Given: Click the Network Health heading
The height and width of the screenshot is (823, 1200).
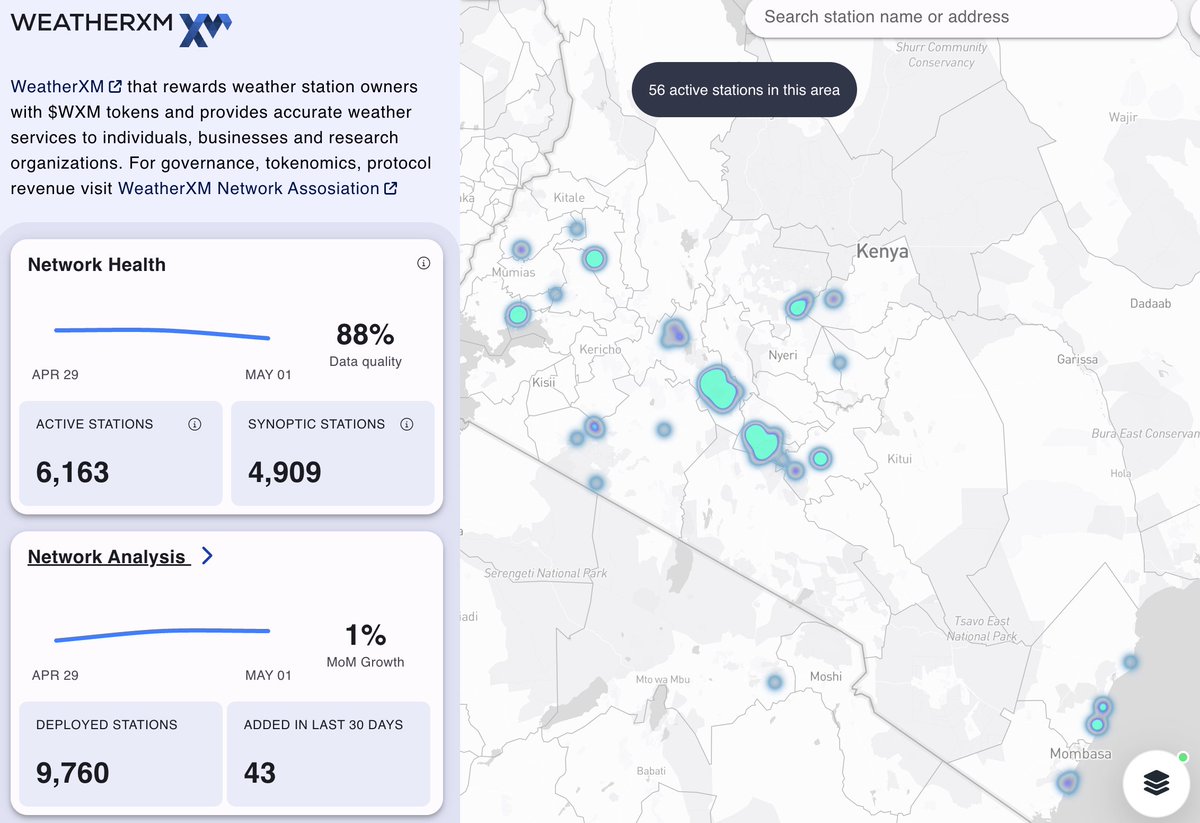Looking at the screenshot, I should coord(97,265).
